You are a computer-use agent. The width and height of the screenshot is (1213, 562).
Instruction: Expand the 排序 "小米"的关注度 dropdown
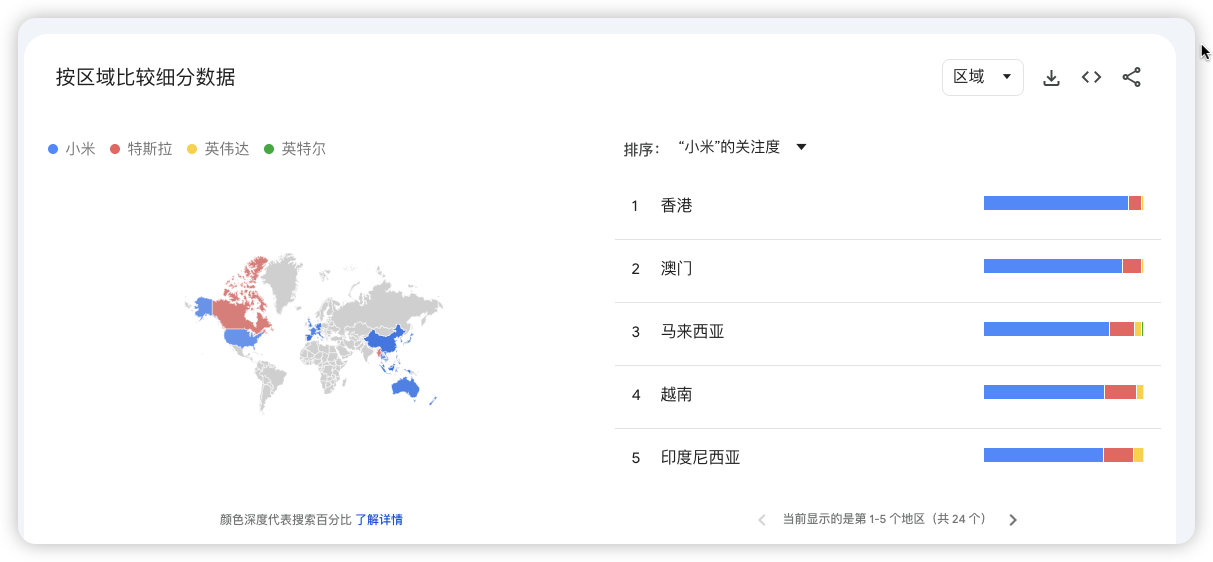[x=742, y=147]
